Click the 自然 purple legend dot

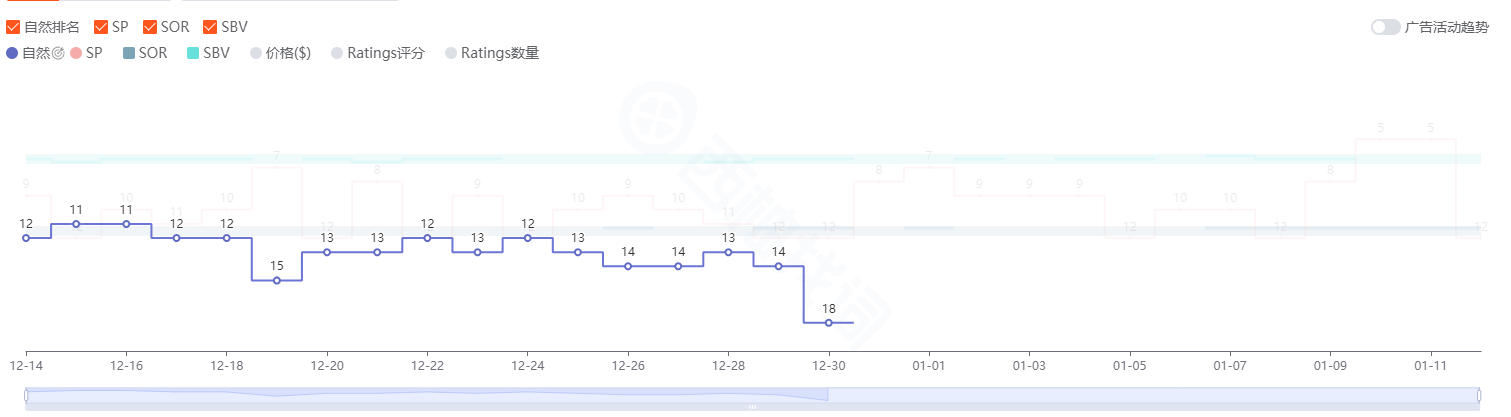click(x=12, y=53)
